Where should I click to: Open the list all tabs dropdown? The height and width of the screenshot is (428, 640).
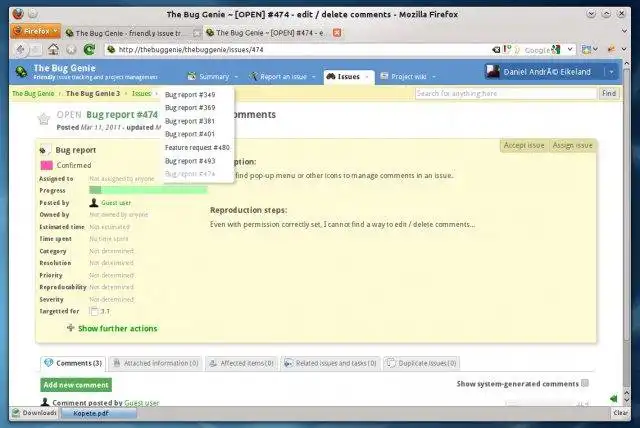click(624, 31)
